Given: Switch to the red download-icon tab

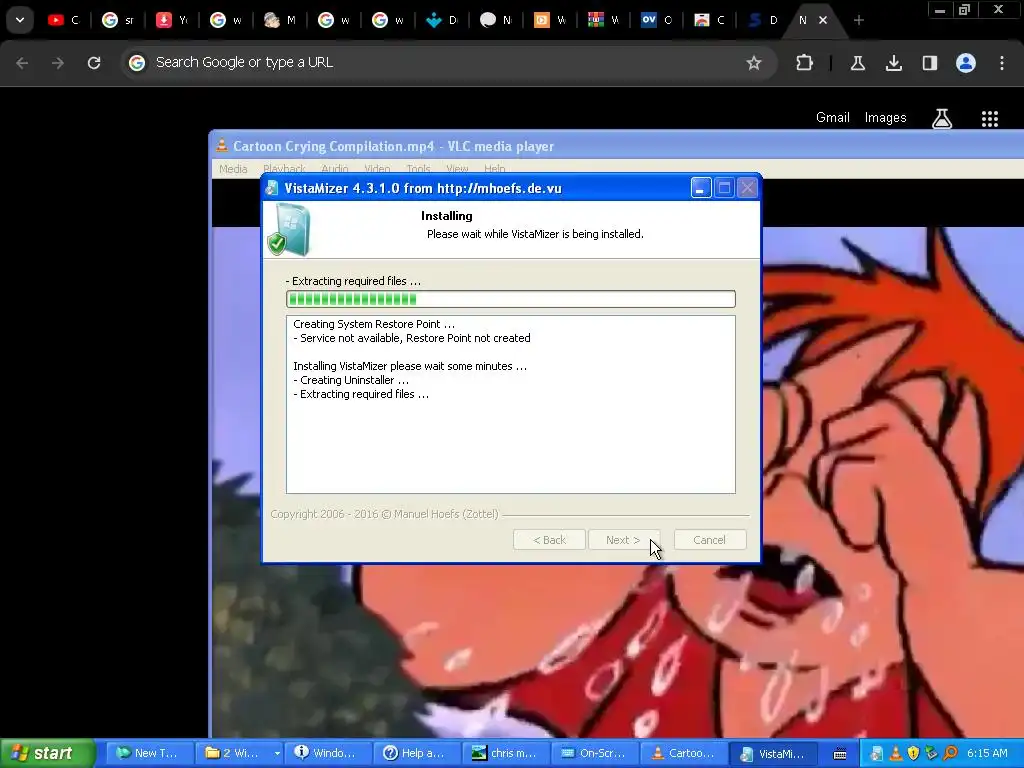Looking at the screenshot, I should point(172,20).
